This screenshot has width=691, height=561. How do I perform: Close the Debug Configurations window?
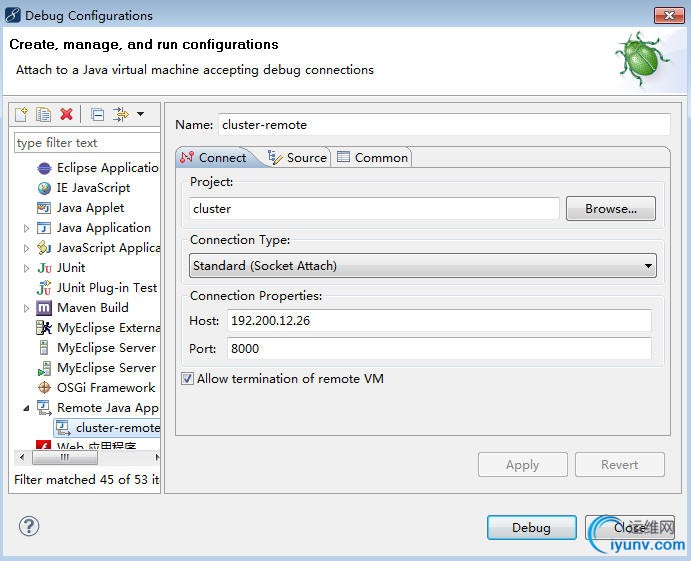tap(669, 15)
